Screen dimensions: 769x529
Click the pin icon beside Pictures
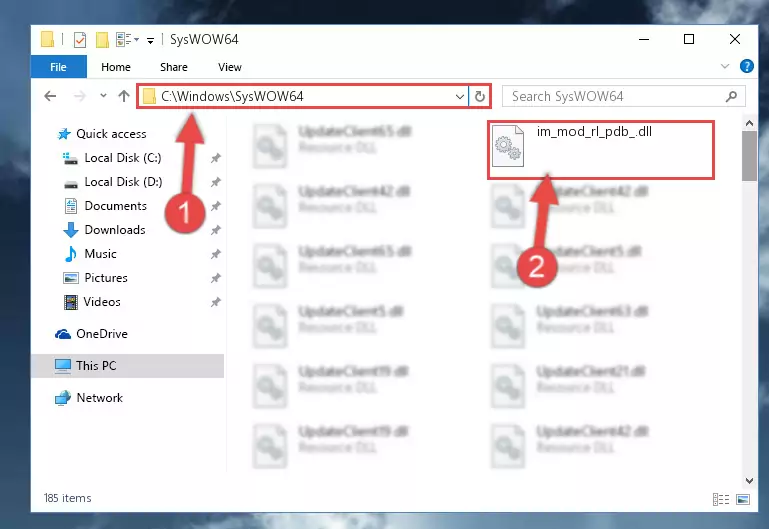[x=215, y=278]
